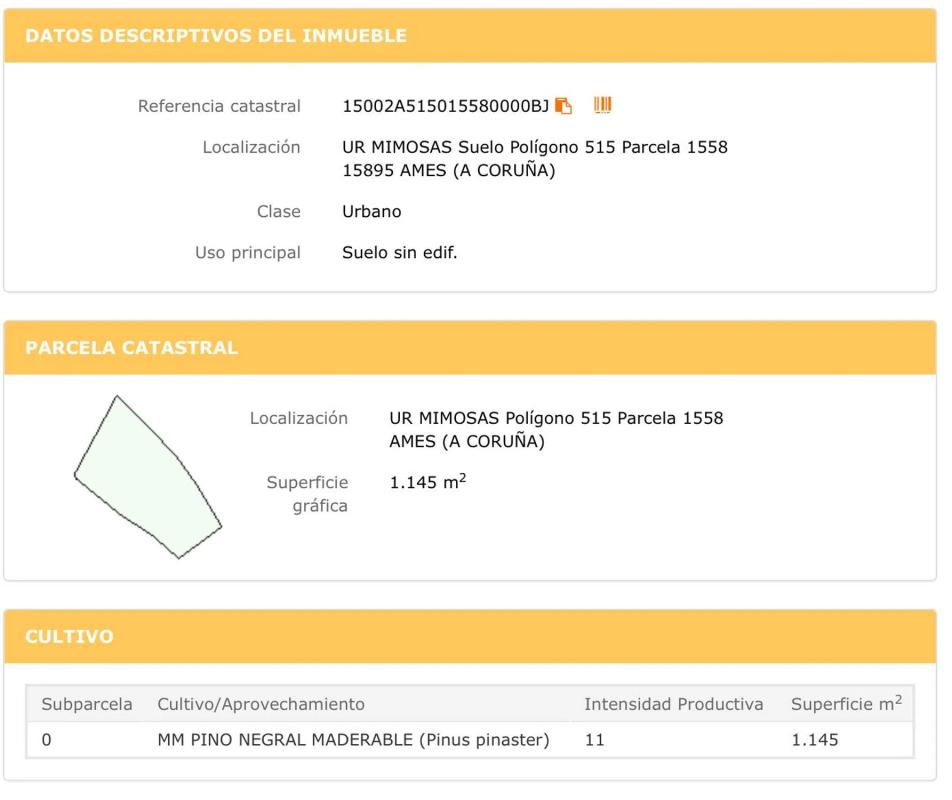The width and height of the screenshot is (952, 800).
Task: Click the Uso principal value Suelo sin edif.
Action: pos(400,253)
